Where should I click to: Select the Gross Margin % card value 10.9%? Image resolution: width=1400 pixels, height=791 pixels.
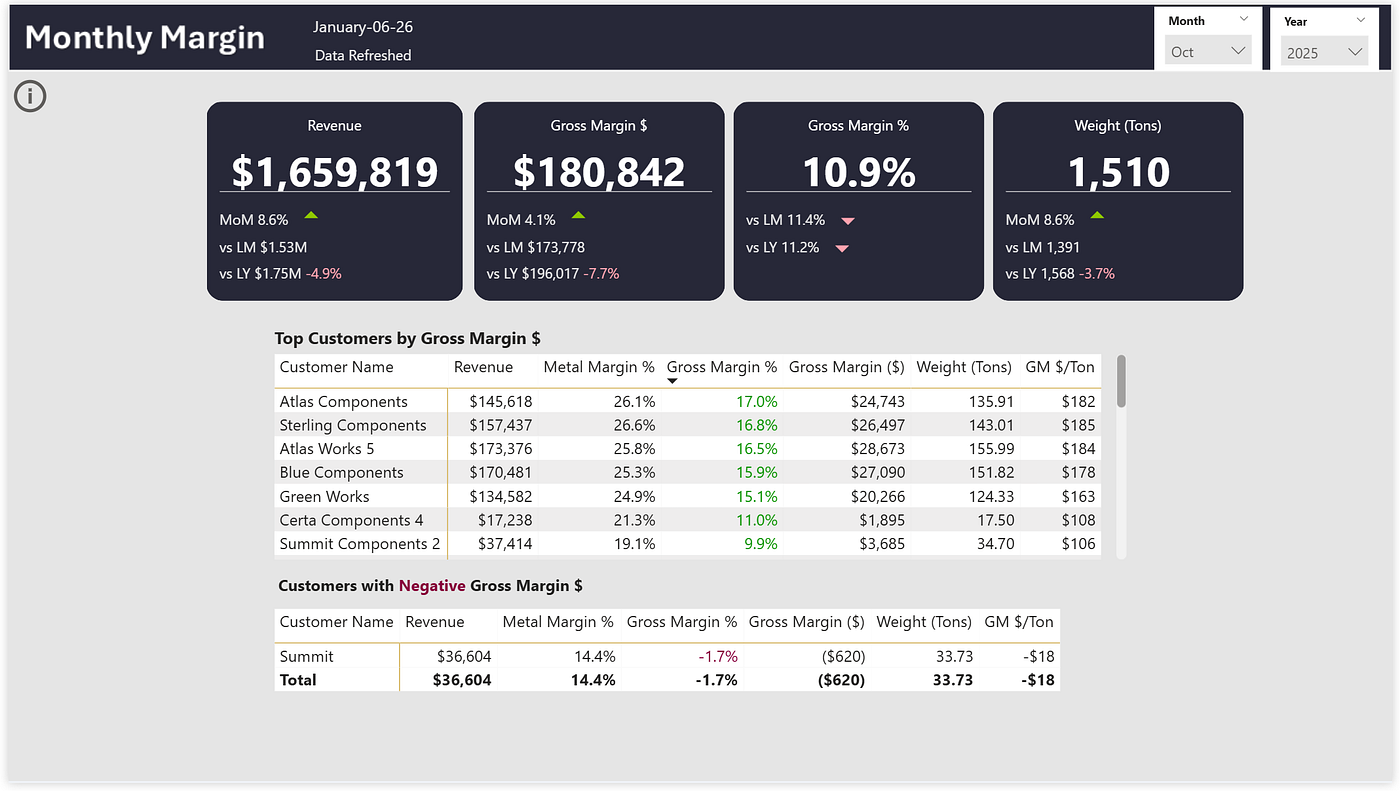coord(859,172)
